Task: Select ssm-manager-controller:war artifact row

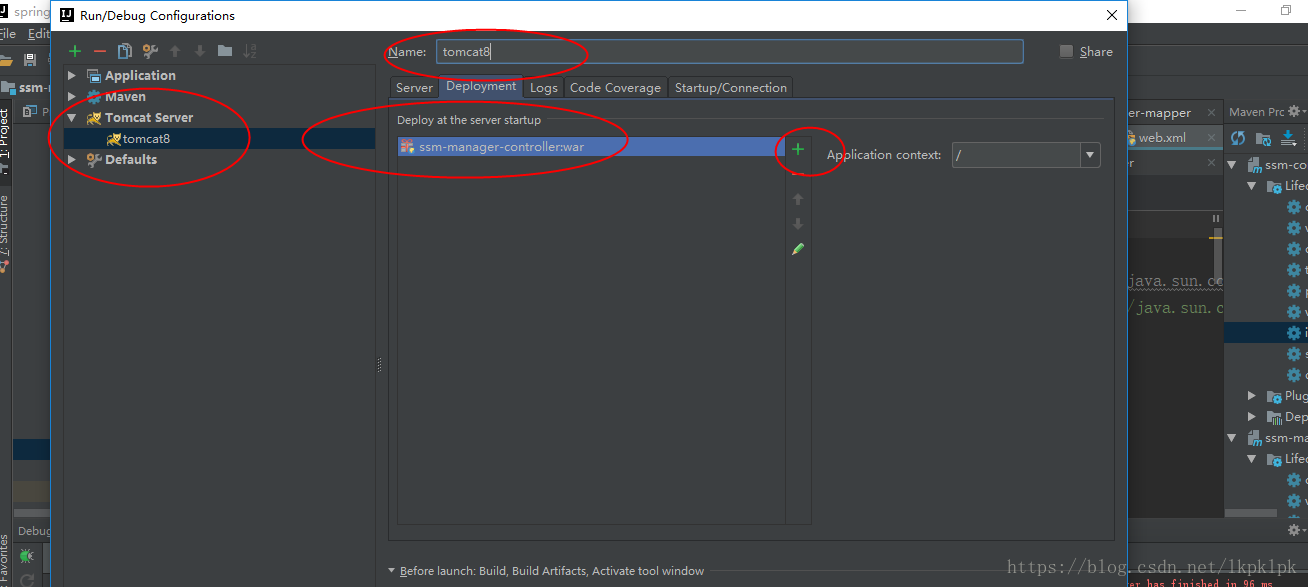Action: pyautogui.click(x=591, y=147)
